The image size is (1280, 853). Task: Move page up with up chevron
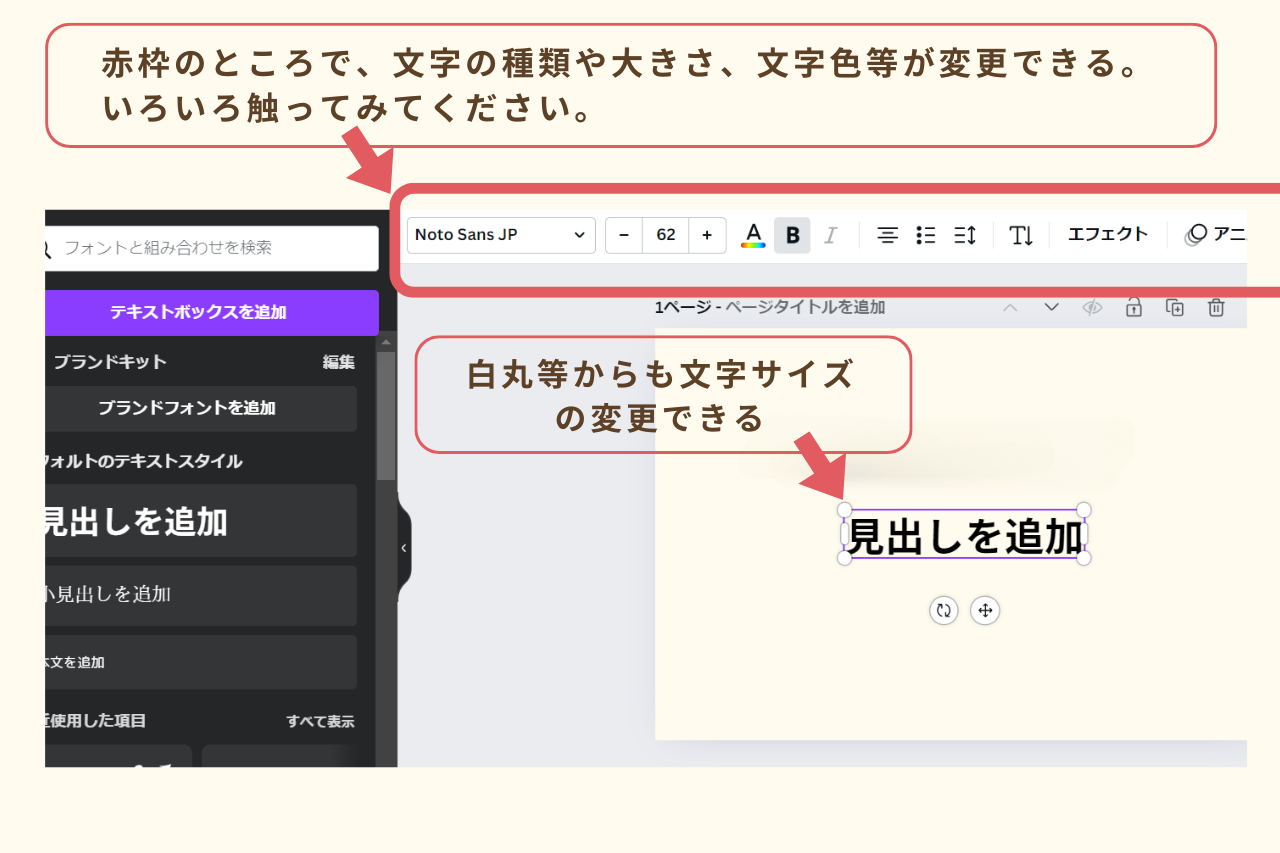(x=1010, y=307)
